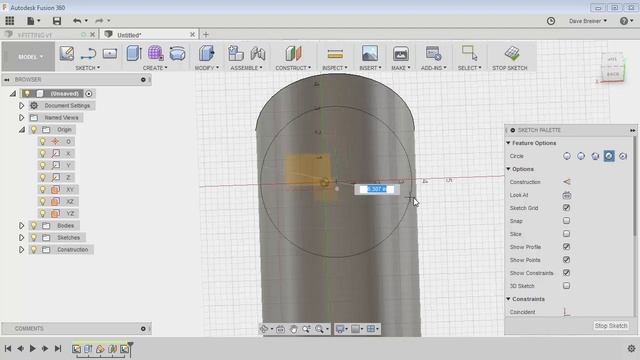Choose 3-tangent circle type
This screenshot has width=640, height=360.
[623, 156]
